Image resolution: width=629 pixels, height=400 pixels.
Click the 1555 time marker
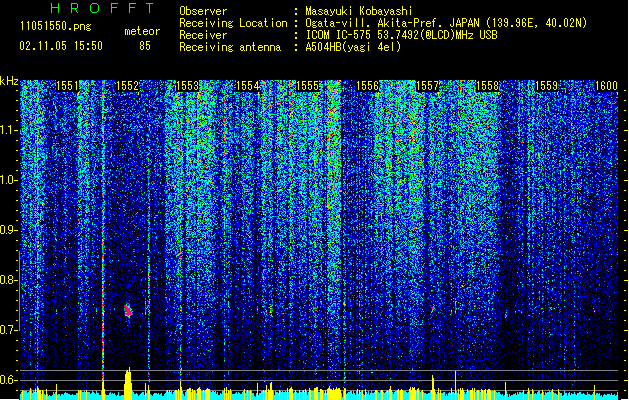307,86
